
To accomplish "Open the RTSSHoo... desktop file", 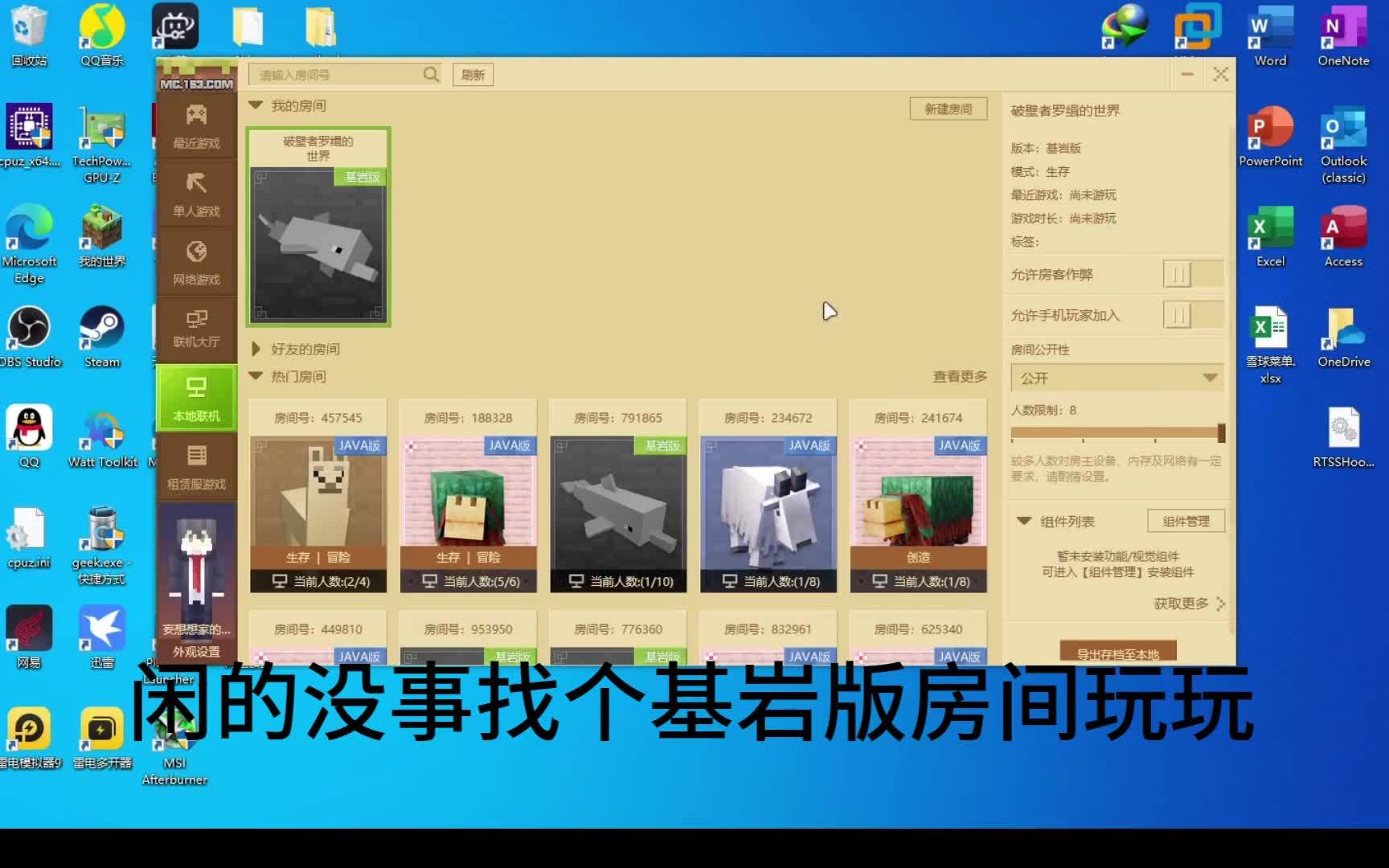I will click(x=1343, y=438).
